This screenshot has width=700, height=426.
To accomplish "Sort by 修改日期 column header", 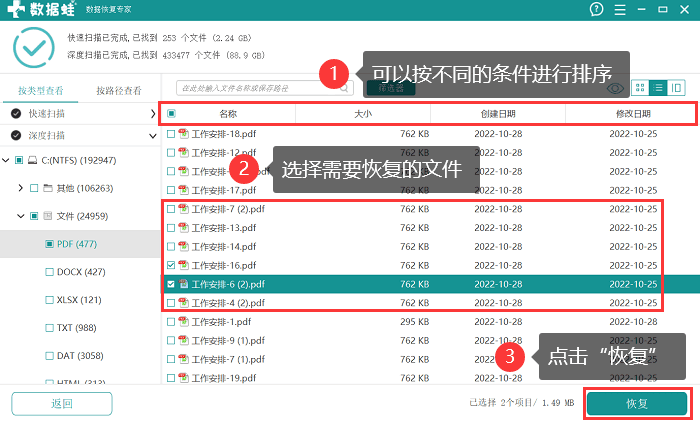I will [633, 114].
